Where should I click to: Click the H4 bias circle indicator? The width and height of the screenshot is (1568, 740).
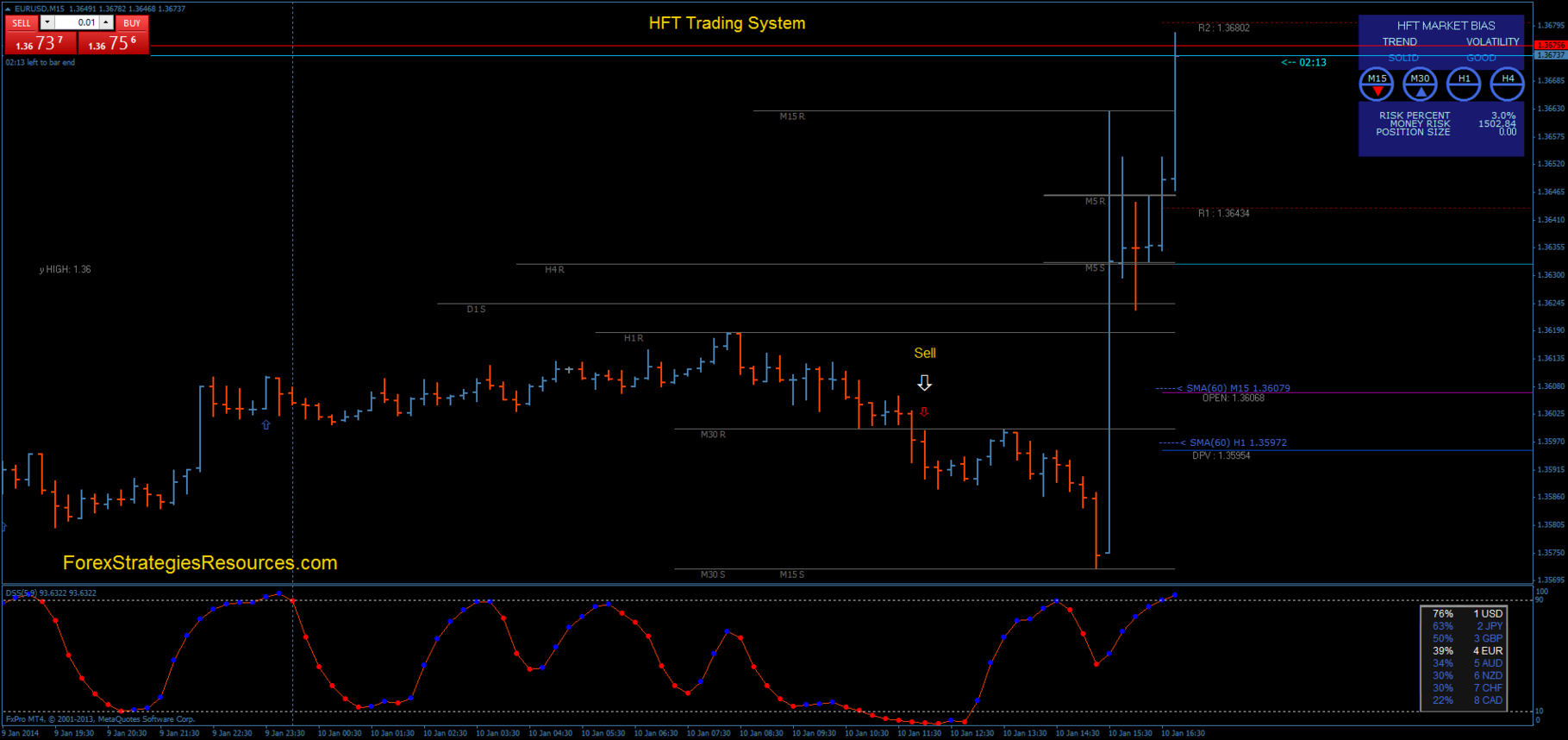tap(1508, 84)
